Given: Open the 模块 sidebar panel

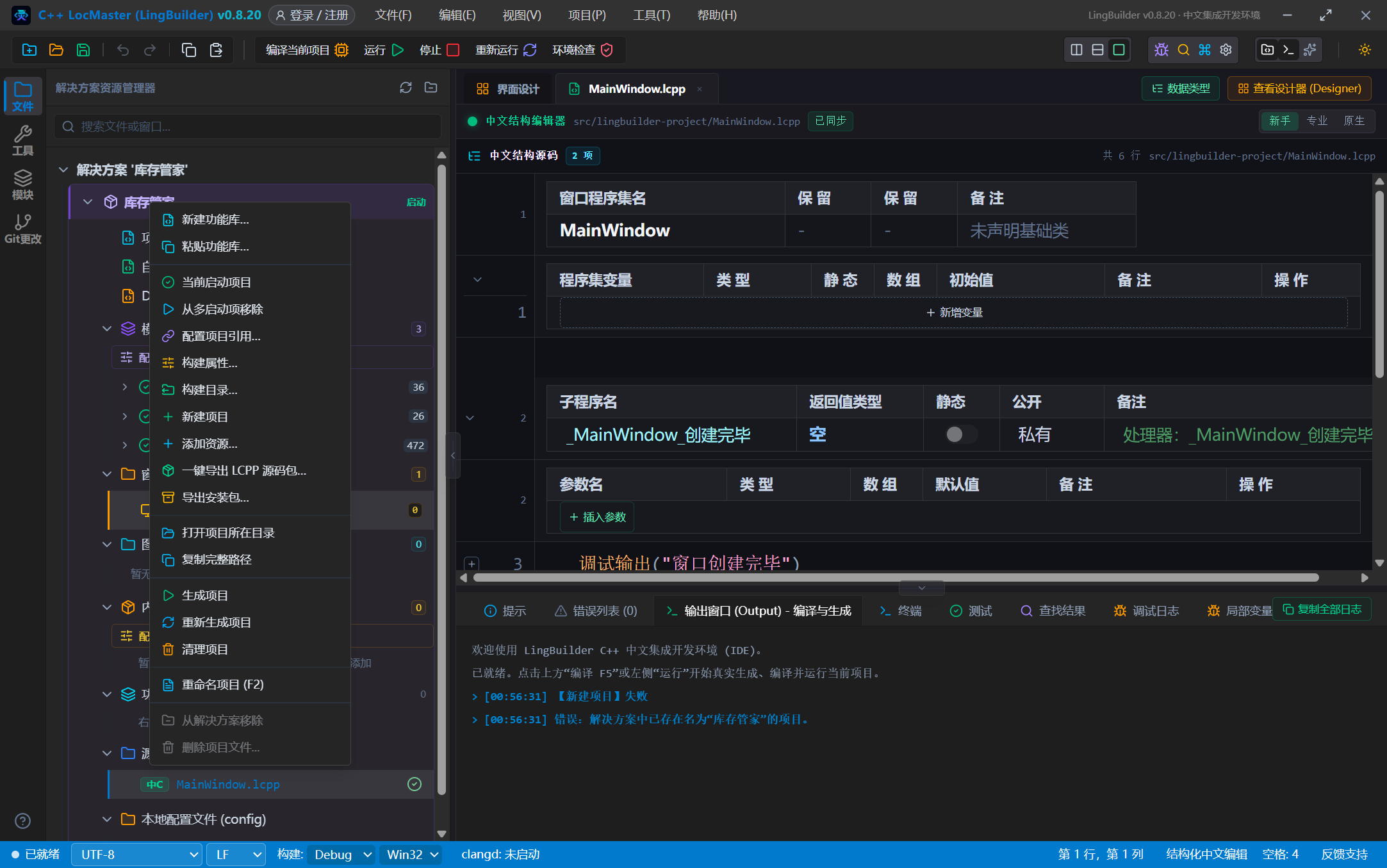Looking at the screenshot, I should point(23,184).
